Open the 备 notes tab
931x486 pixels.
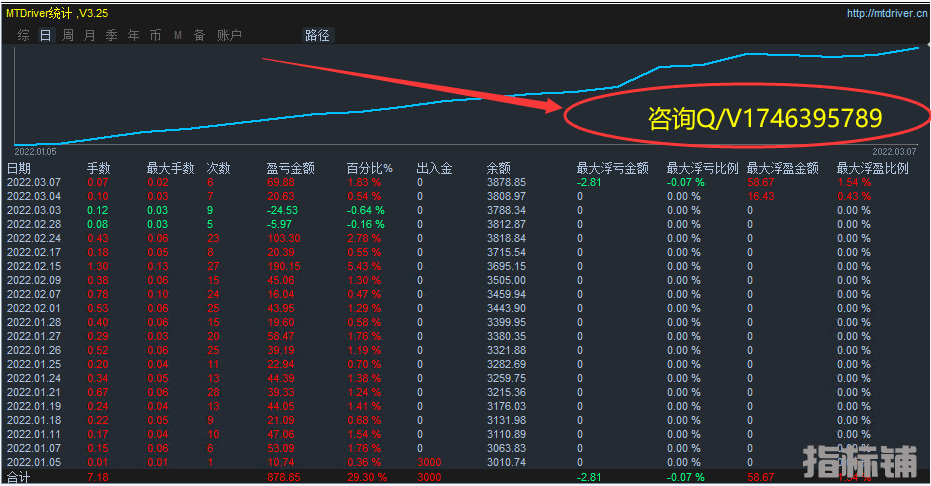coord(199,35)
